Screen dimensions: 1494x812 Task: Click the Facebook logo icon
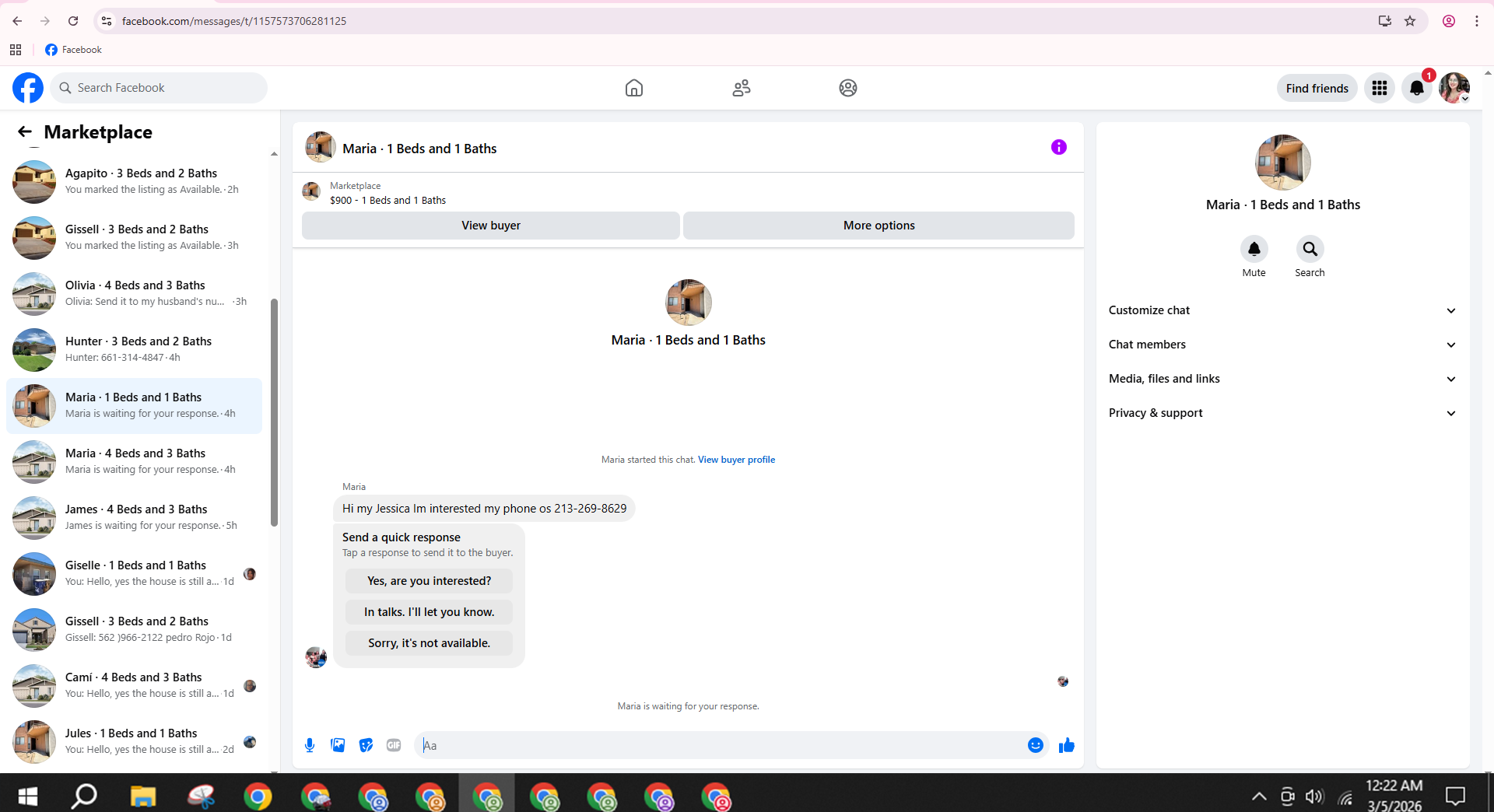tap(28, 88)
